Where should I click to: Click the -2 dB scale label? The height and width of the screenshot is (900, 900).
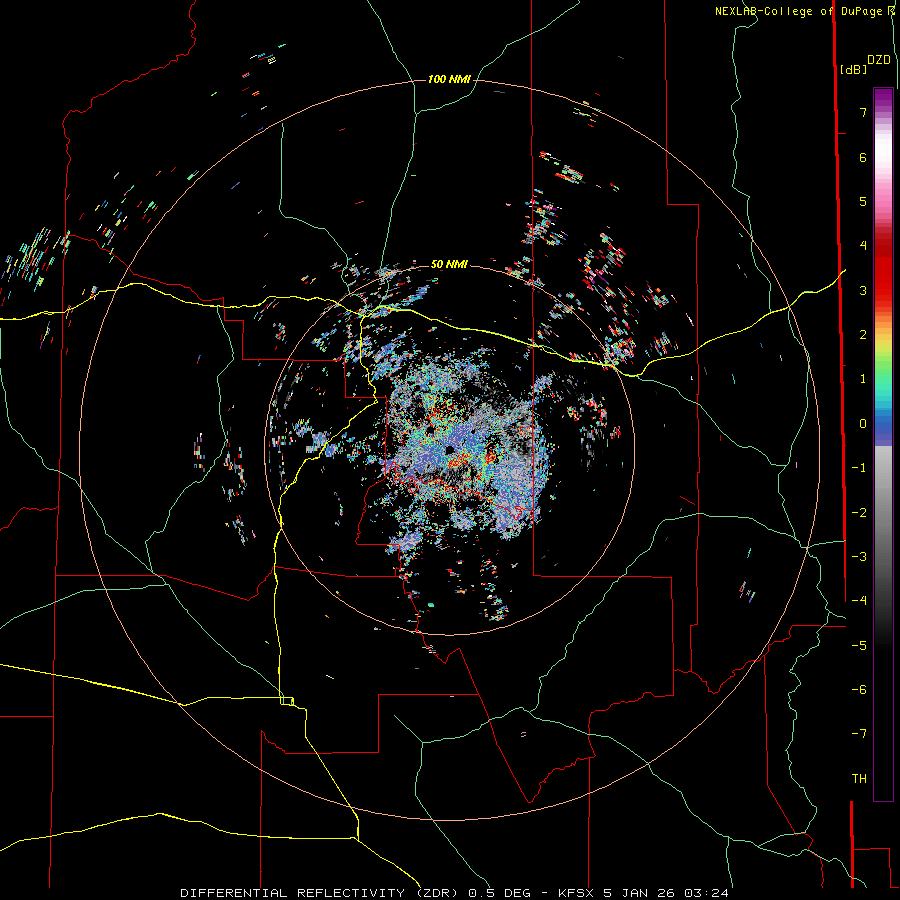(859, 513)
